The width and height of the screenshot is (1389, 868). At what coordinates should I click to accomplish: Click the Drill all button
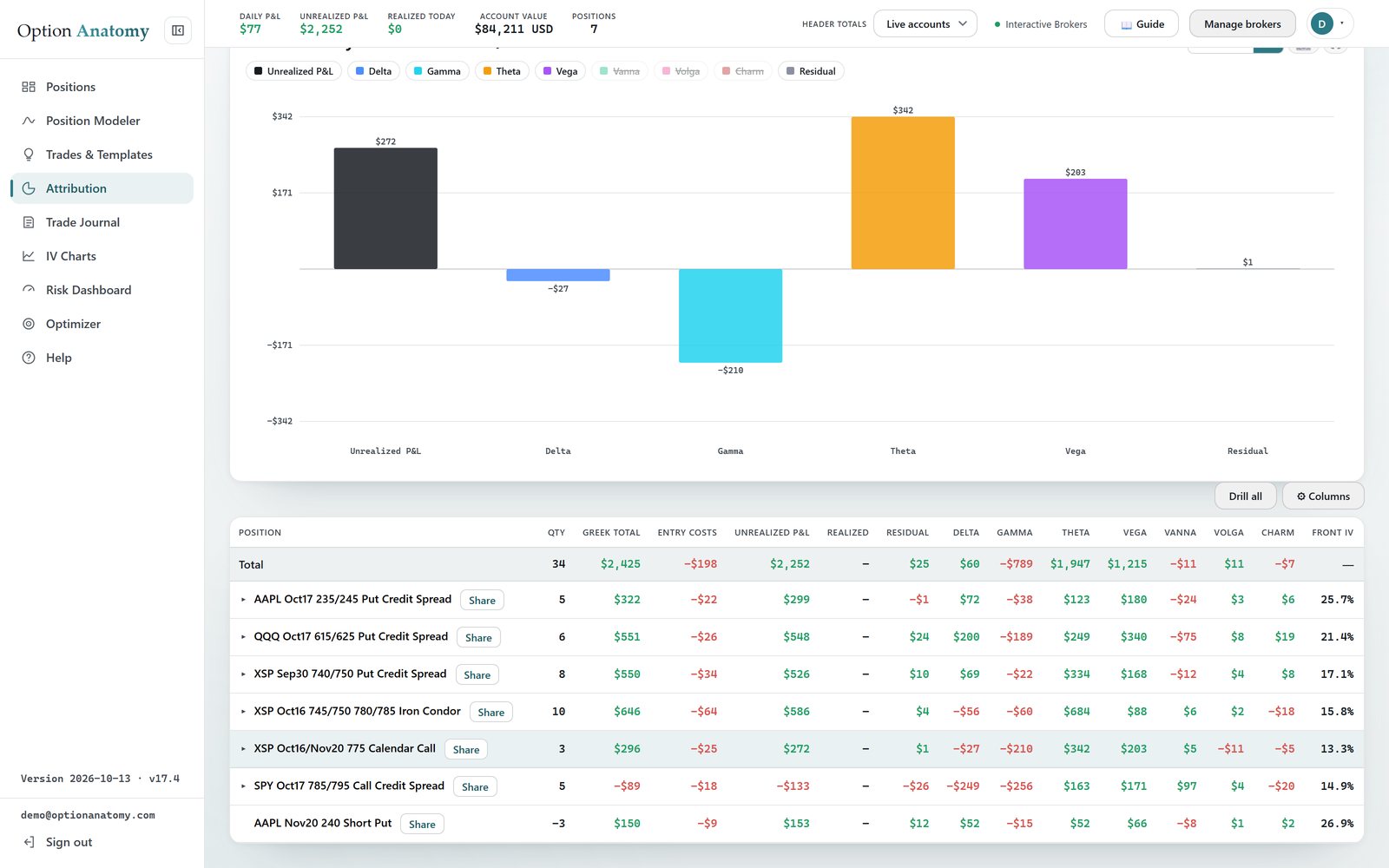(x=1246, y=496)
